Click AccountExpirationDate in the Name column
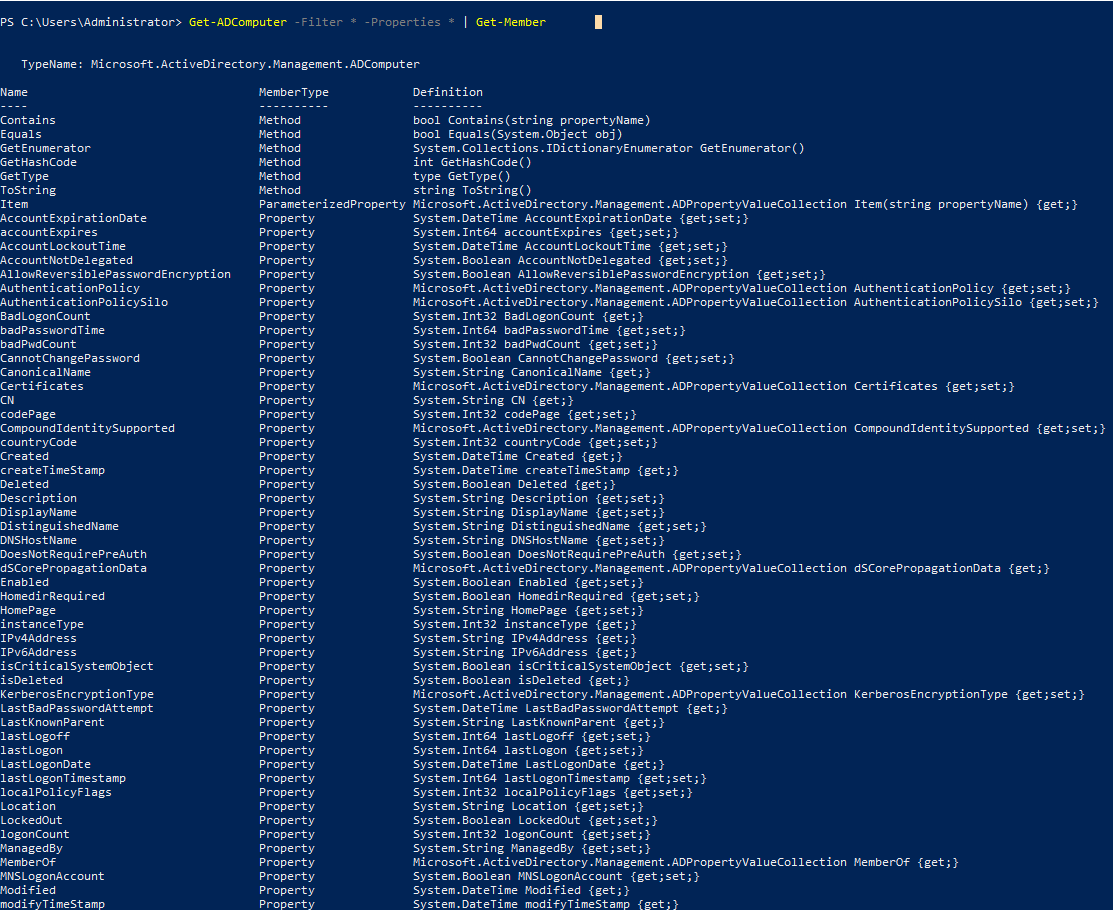The image size is (1113, 910). [x=73, y=218]
